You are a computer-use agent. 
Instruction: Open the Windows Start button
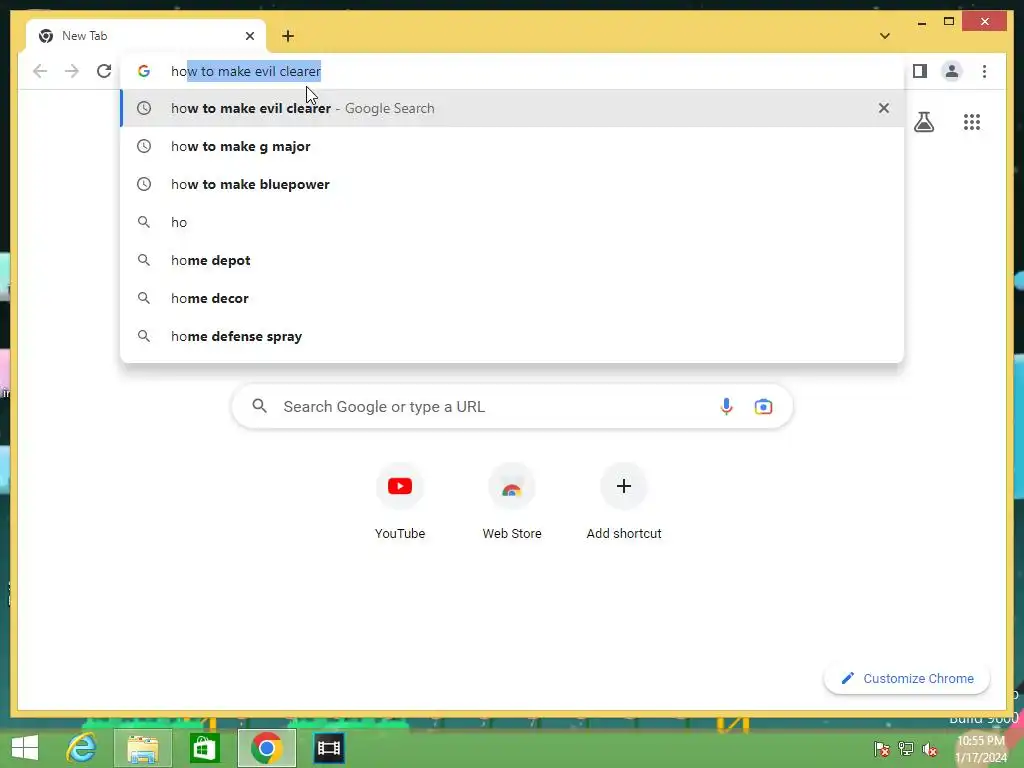tap(25, 748)
